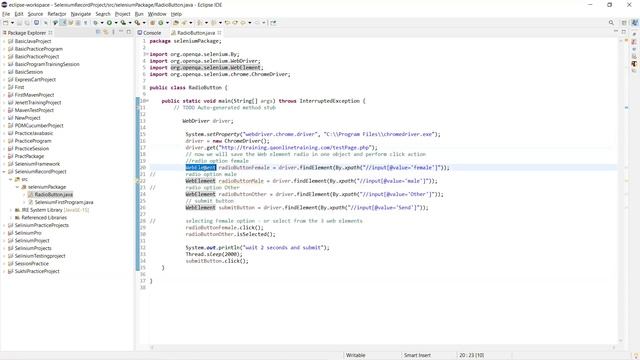Viewport: 640px width, 360px height.
Task: Expand the JRE System Library node
Action: [11, 210]
